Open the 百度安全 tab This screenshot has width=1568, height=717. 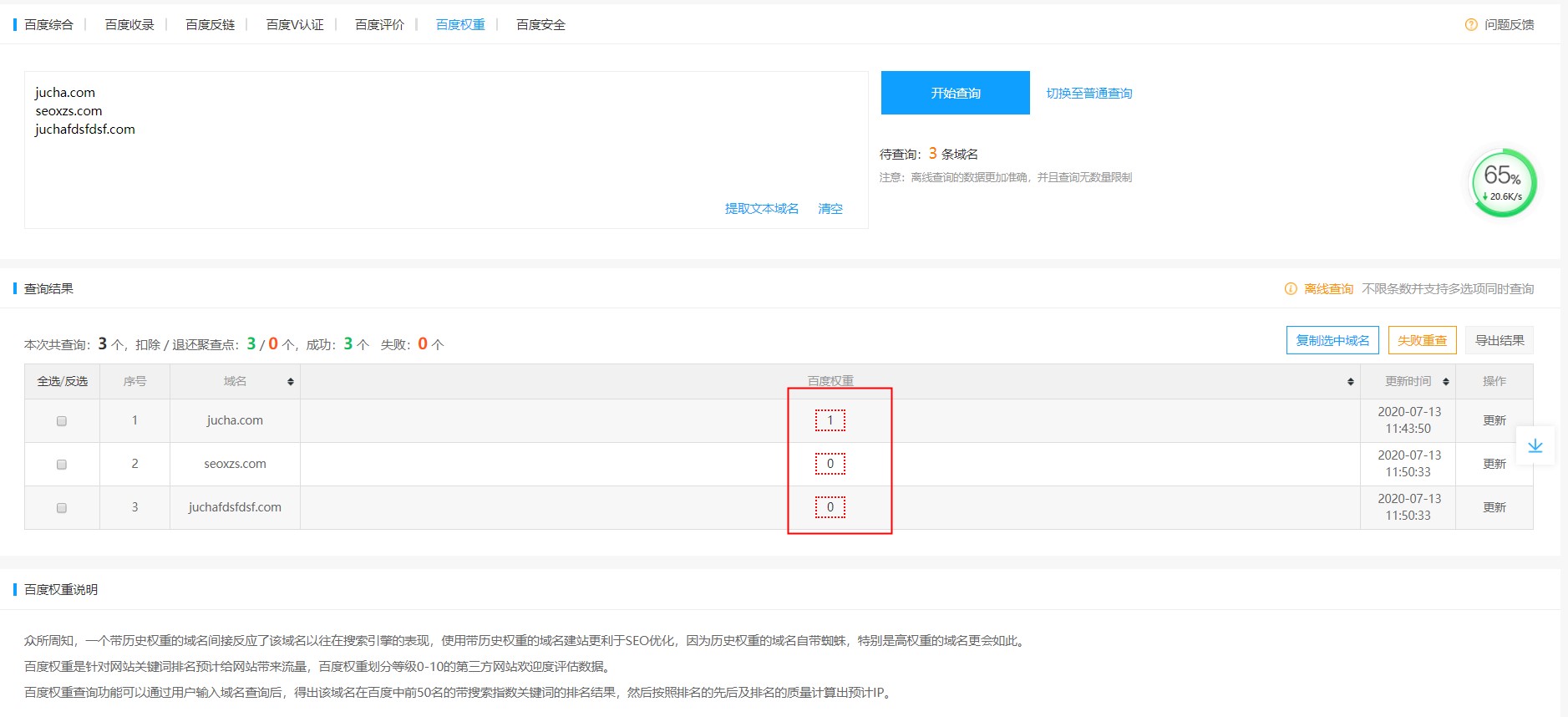coord(540,25)
